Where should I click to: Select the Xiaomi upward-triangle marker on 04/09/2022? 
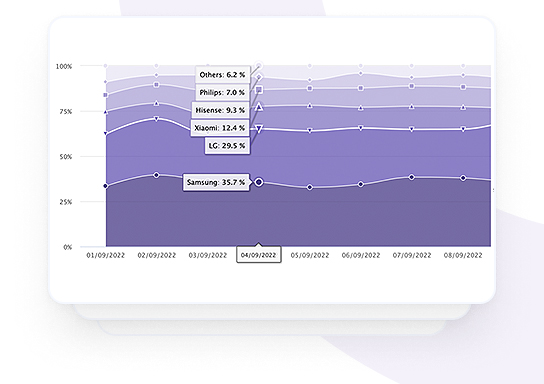(259, 107)
